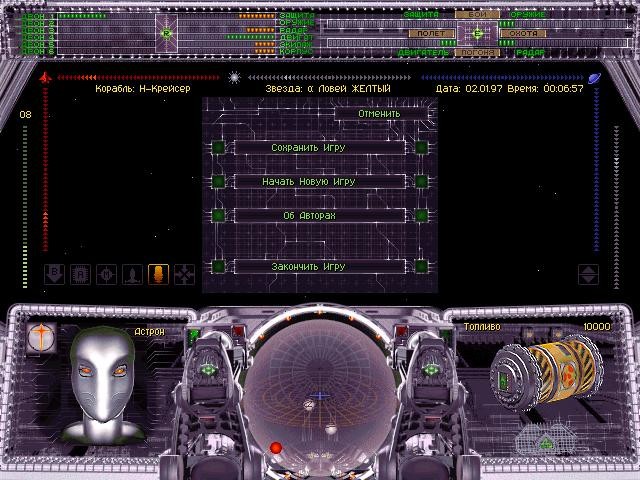
Task: Click the gray vertical arrow bar at far right
Action: (x=616, y=207)
